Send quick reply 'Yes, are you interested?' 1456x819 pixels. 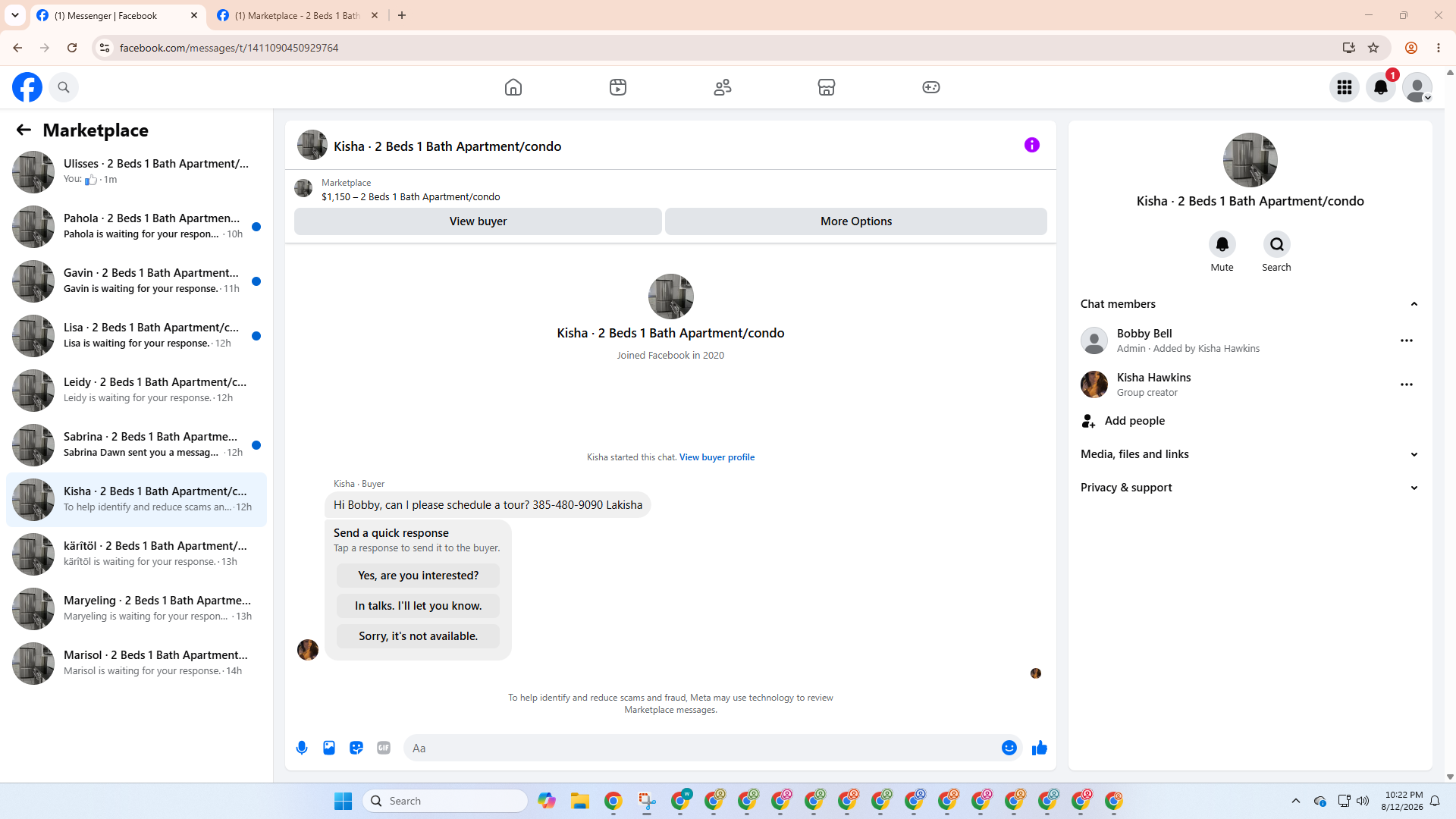tap(418, 576)
